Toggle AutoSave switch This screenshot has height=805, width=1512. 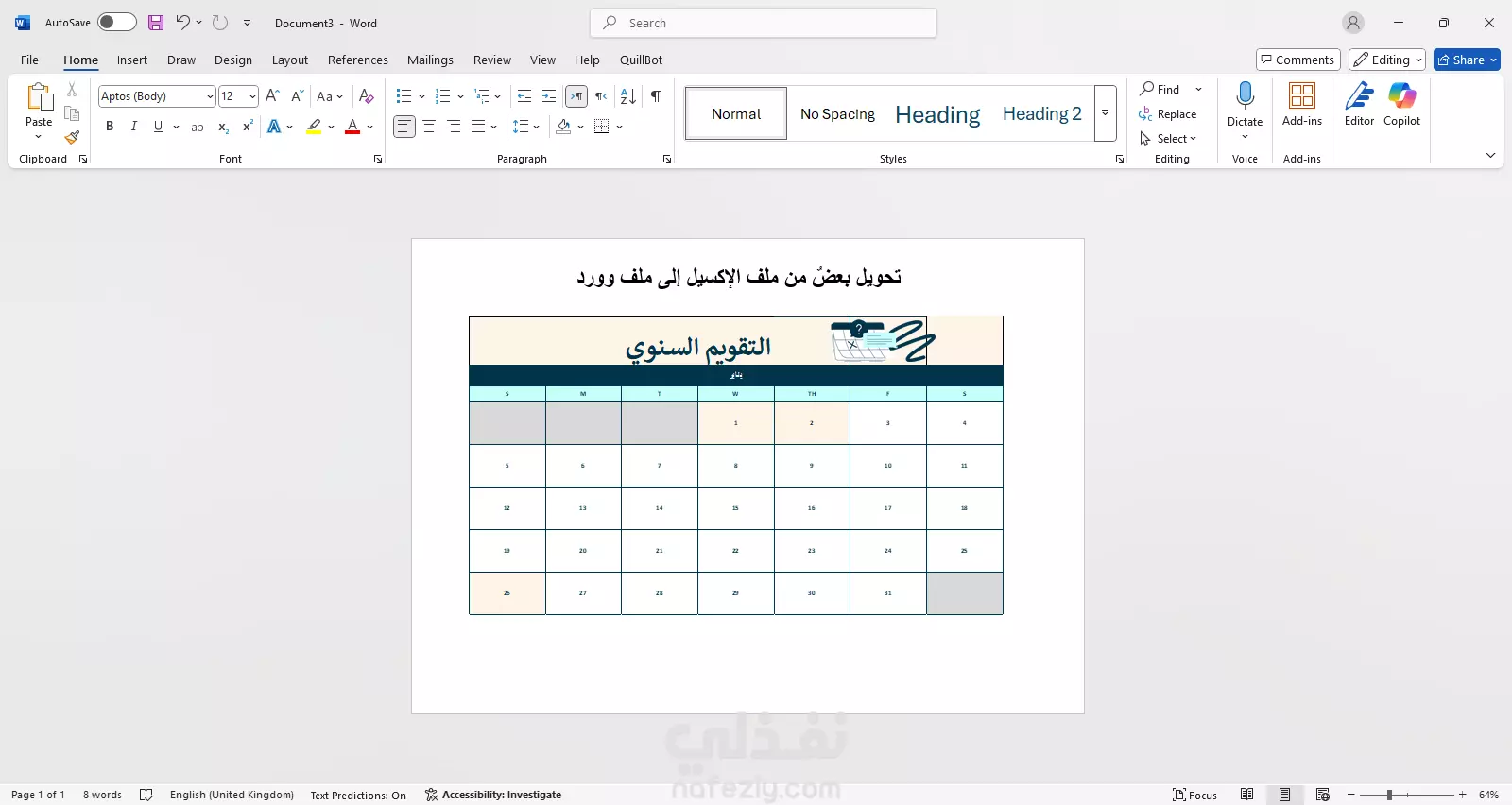(x=117, y=23)
